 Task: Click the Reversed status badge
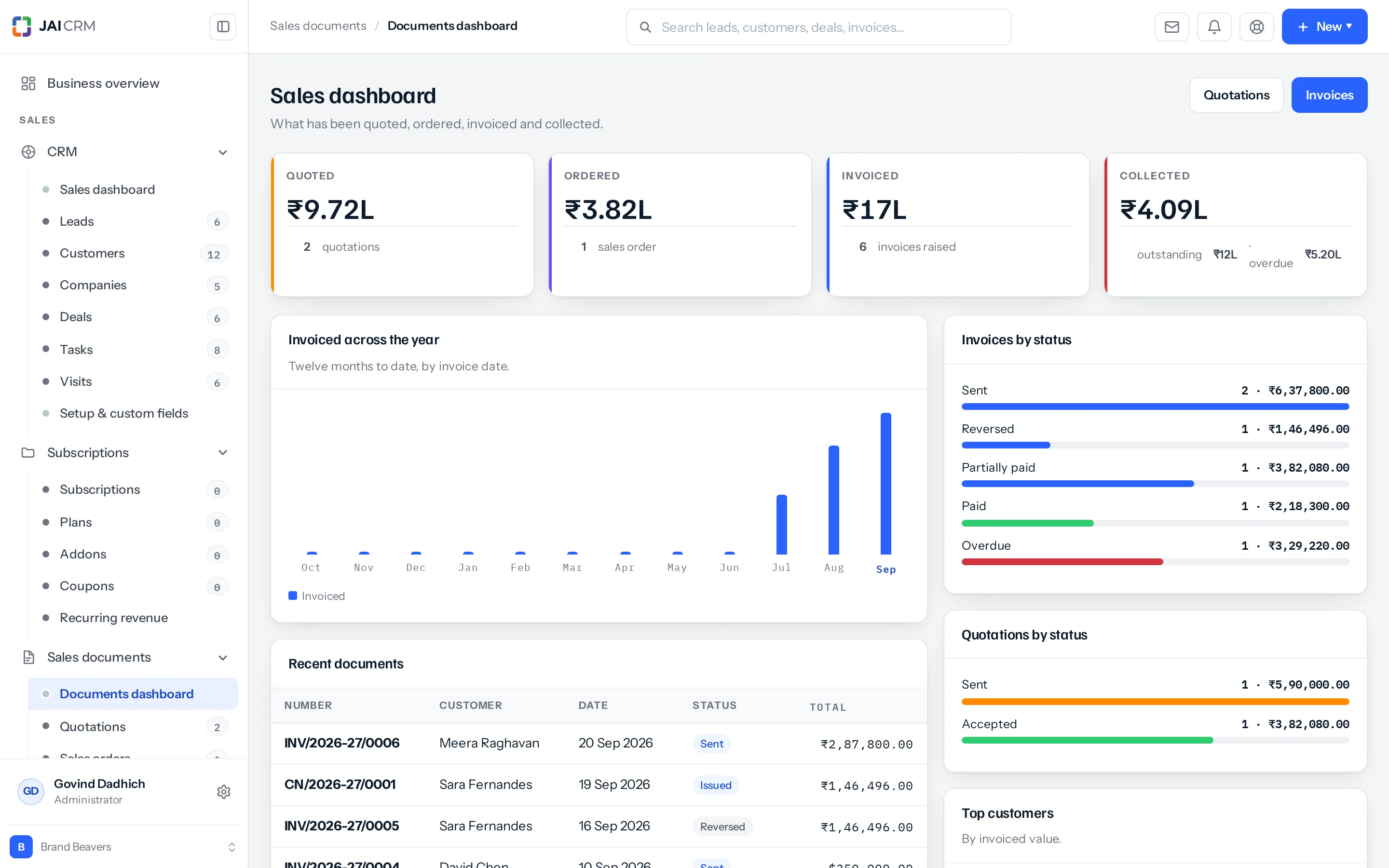(722, 826)
